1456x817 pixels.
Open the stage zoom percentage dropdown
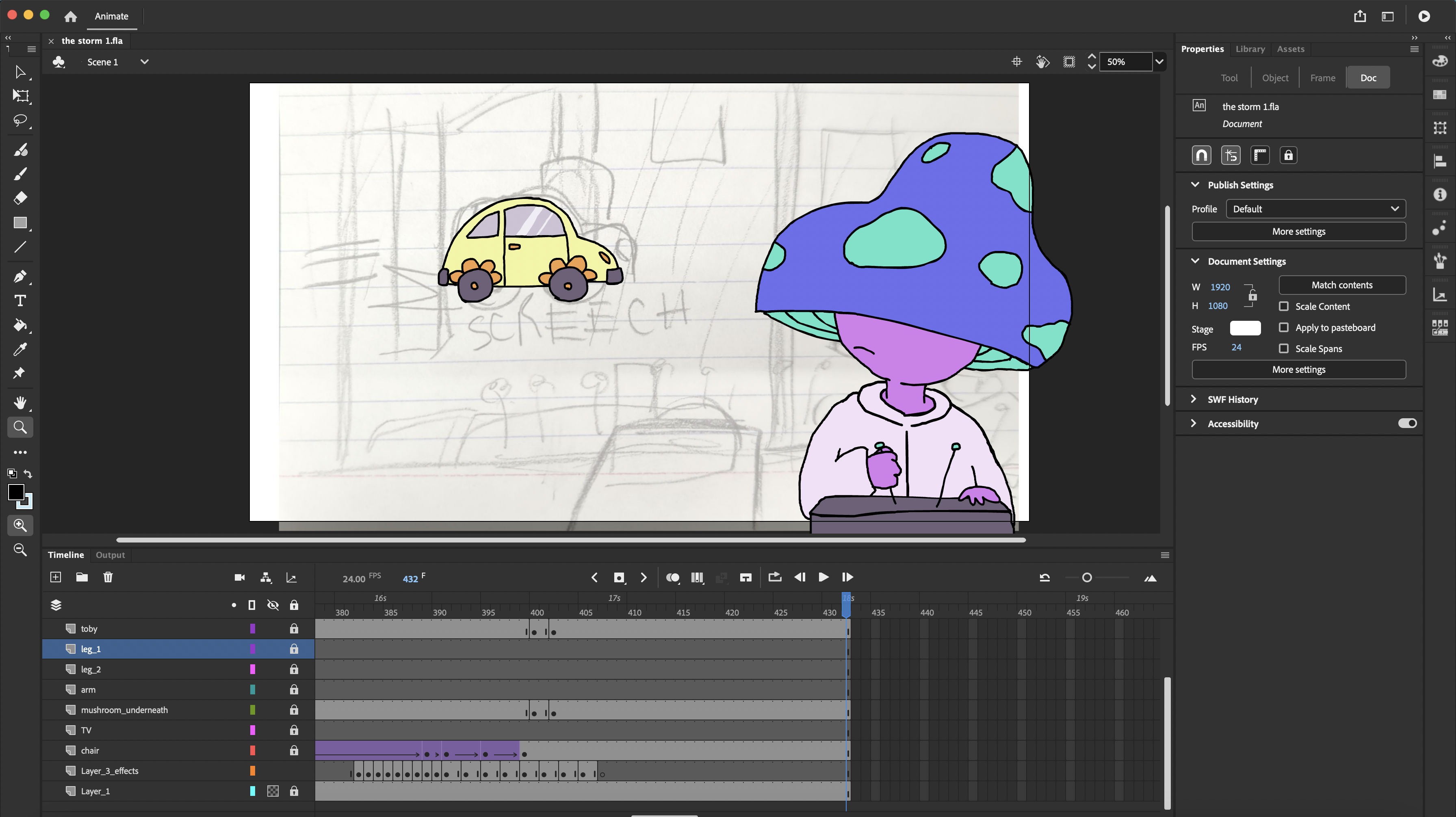[1159, 62]
